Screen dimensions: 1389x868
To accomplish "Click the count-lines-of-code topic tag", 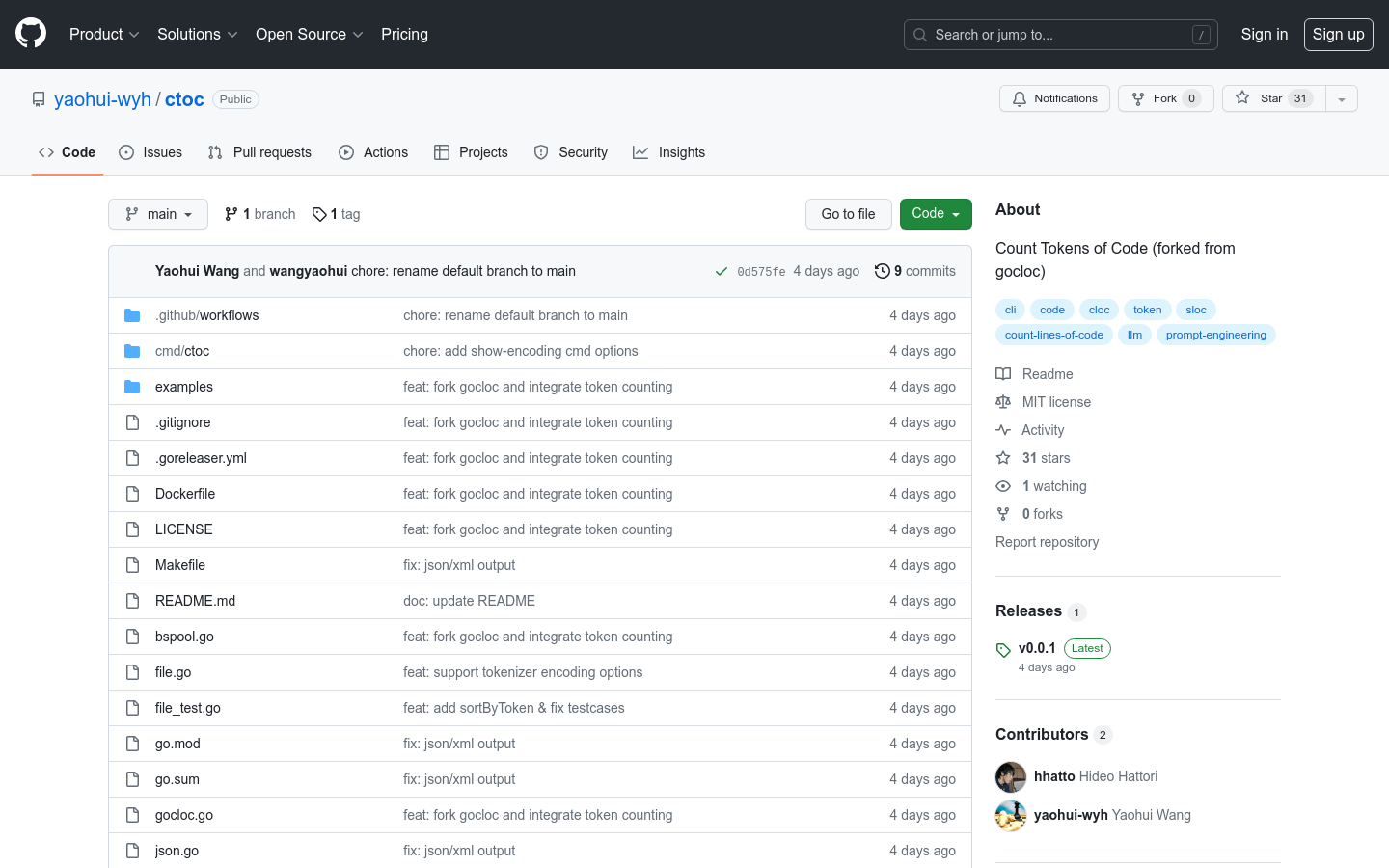I will click(1054, 335).
